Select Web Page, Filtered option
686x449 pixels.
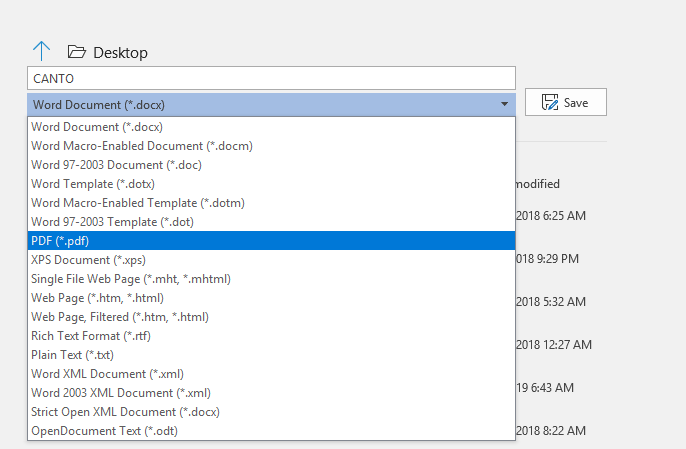[271, 317]
